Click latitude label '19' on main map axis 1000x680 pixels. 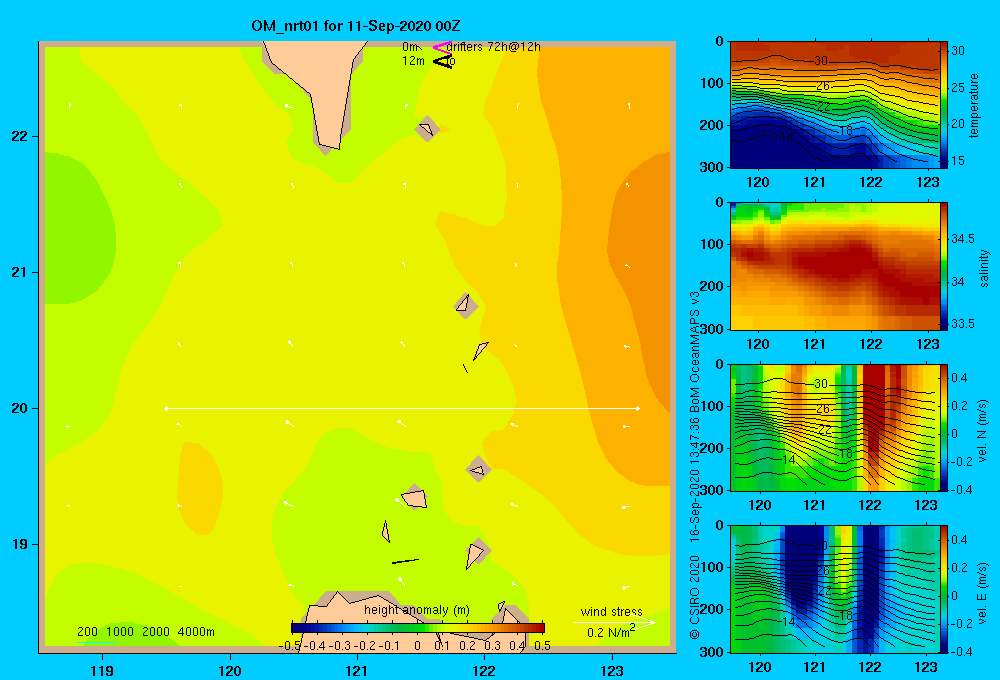(19, 544)
